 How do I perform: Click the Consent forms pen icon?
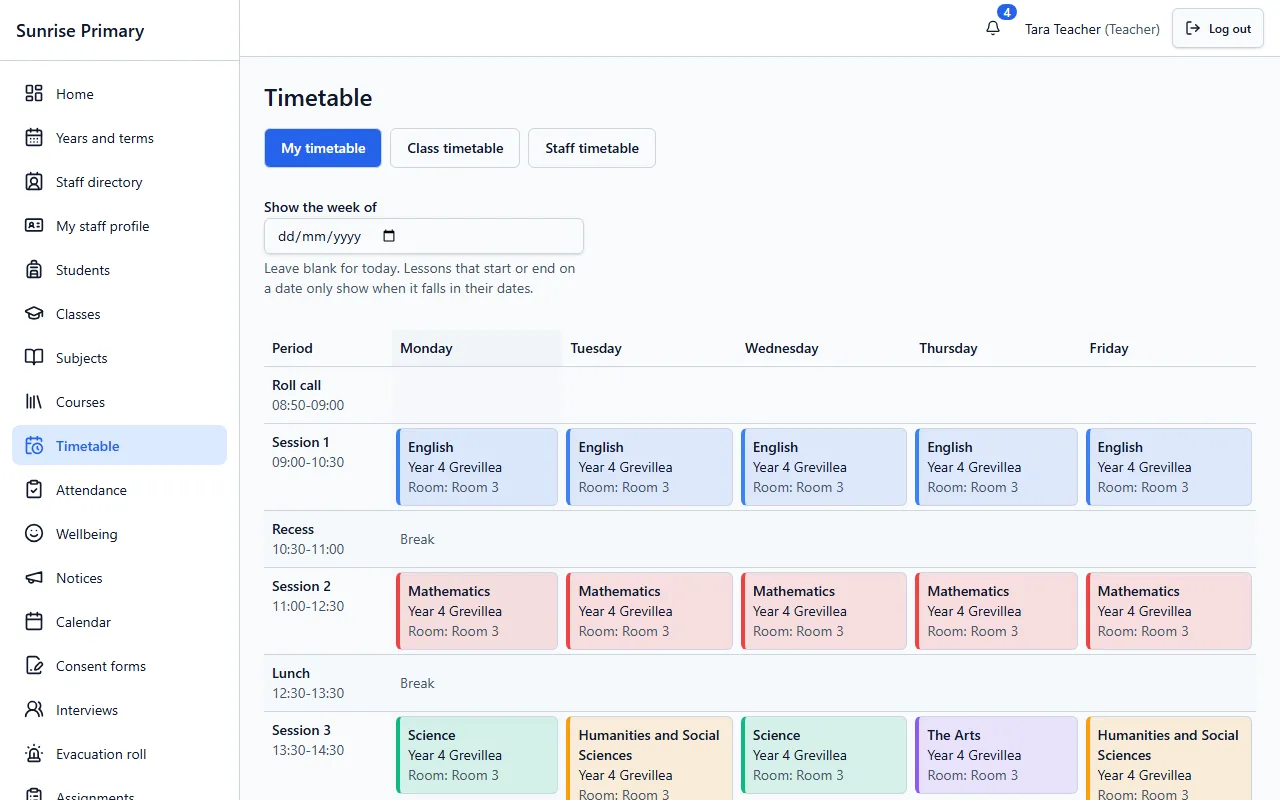(x=34, y=666)
